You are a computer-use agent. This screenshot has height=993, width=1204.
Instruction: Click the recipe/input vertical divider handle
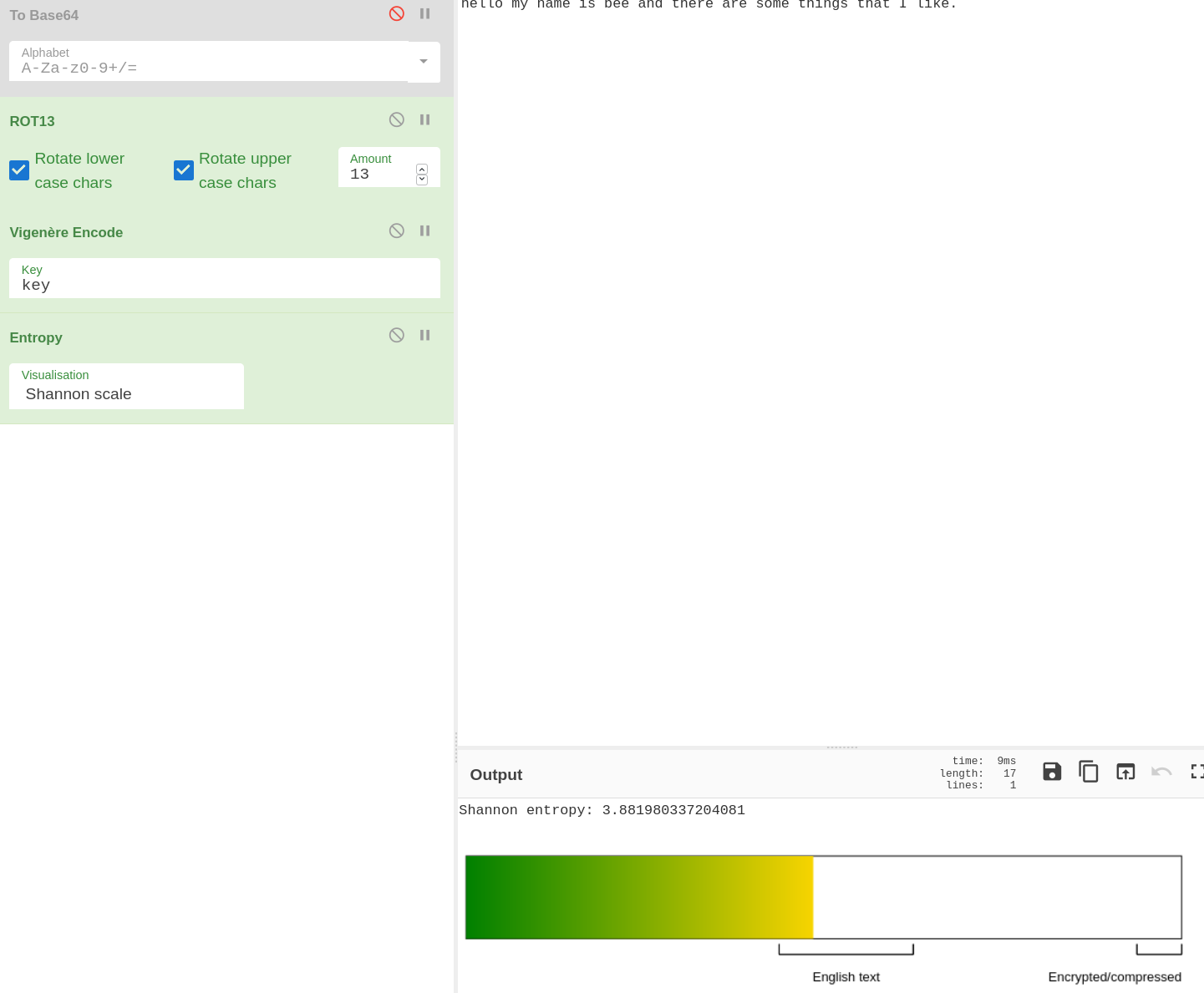[x=455, y=747]
